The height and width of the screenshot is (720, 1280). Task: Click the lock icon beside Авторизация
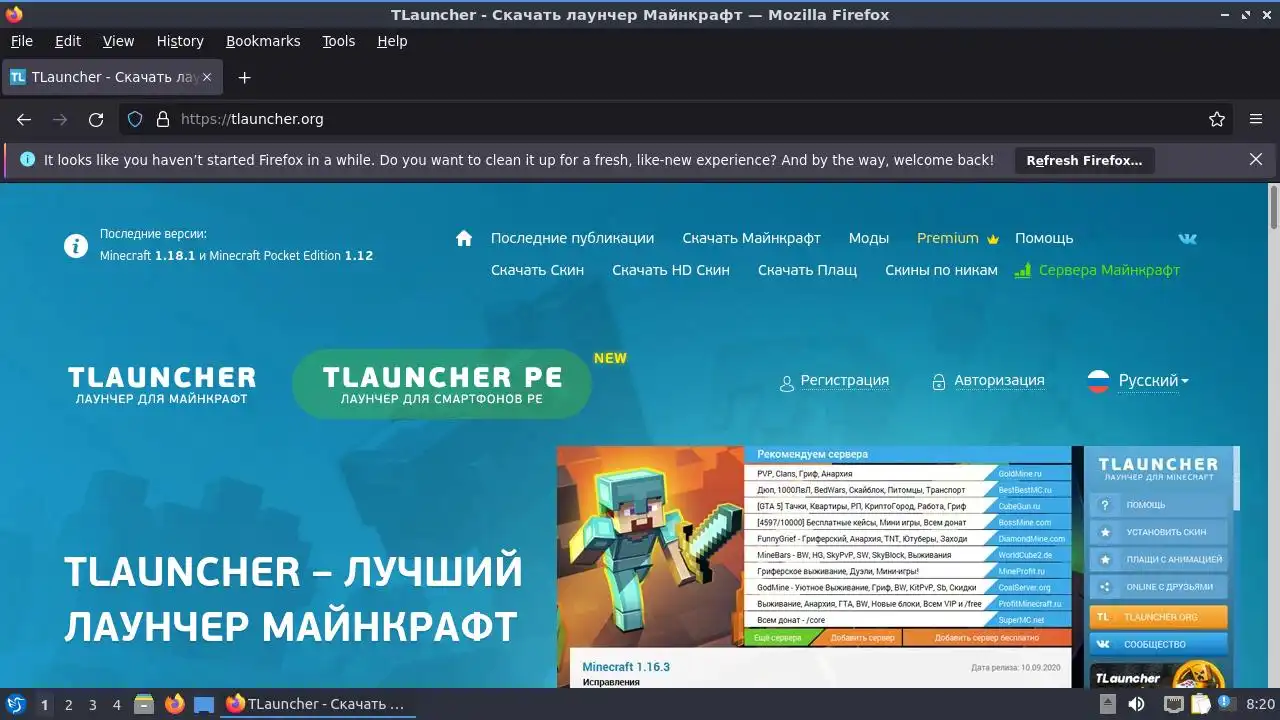tap(939, 382)
